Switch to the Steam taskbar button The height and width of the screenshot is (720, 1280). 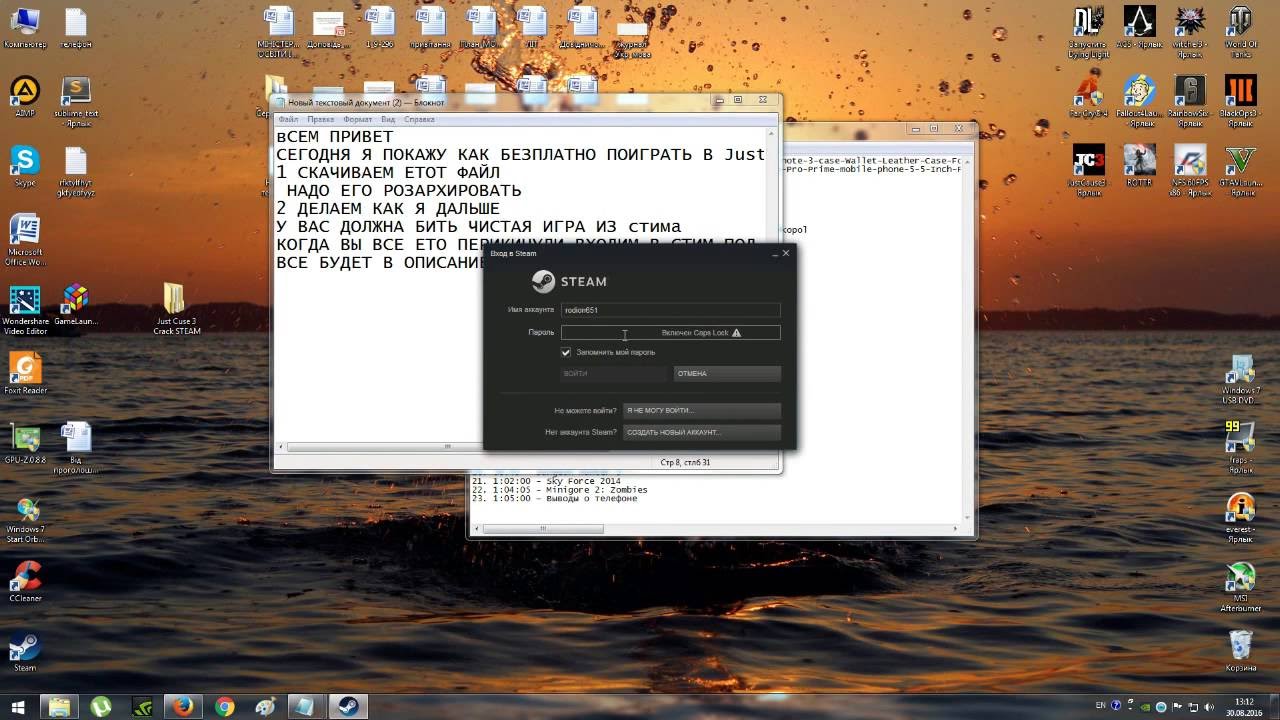348,706
